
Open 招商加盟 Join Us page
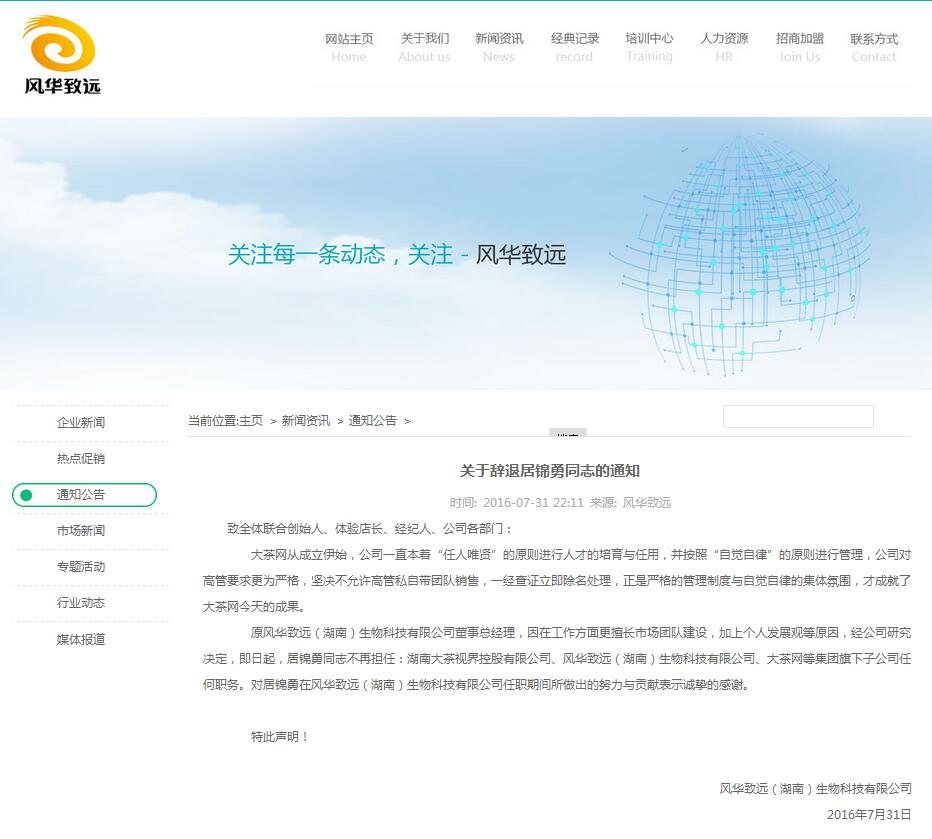point(799,47)
